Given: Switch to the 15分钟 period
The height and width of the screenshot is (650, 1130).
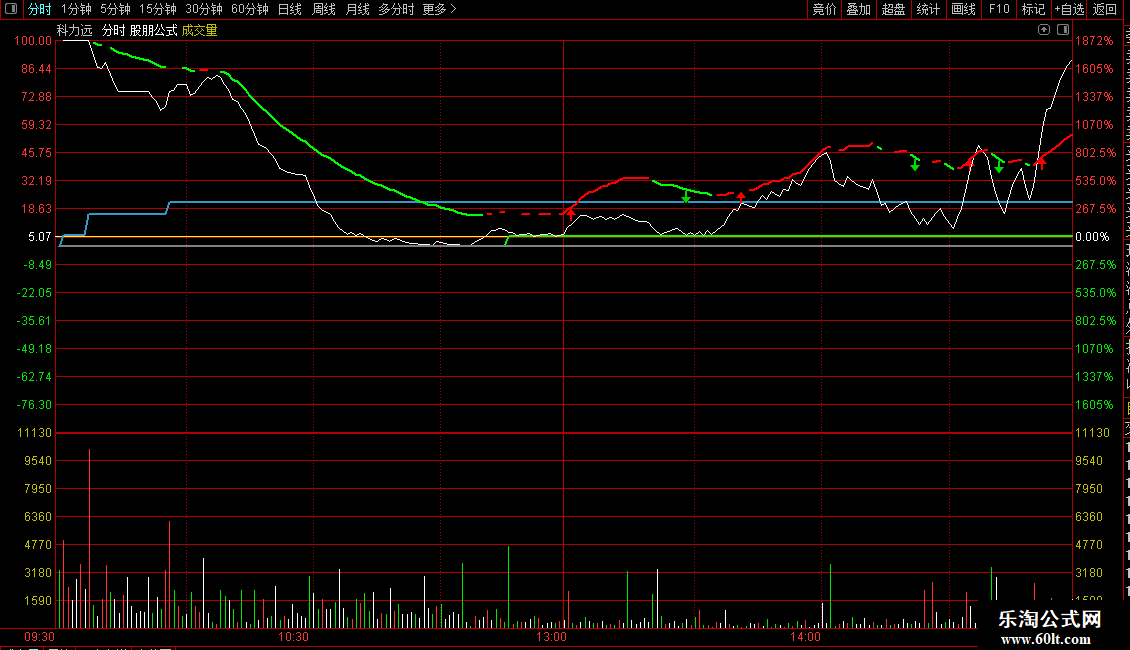Looking at the screenshot, I should pos(158,9).
